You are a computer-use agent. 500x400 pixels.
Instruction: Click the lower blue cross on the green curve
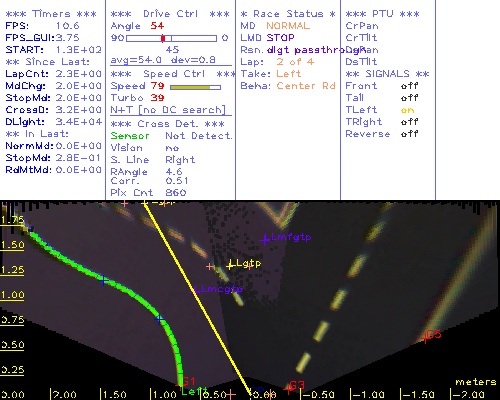159,319
